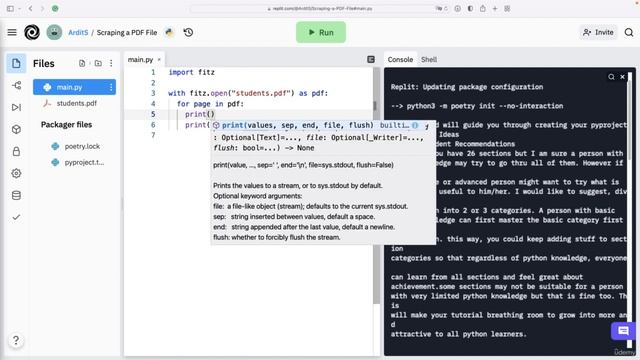Show browser tab overview icon
Screen dimensions: 640x360
(x=507, y=8)
